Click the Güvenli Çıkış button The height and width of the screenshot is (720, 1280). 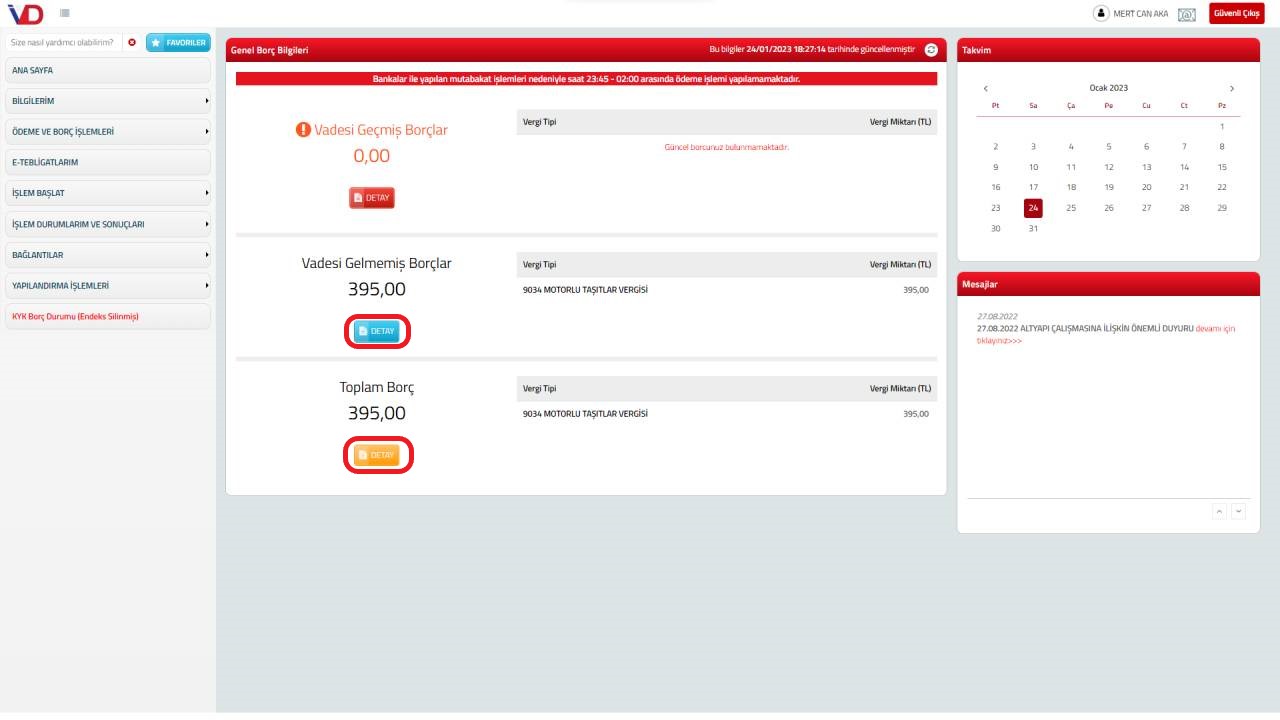(x=1236, y=13)
